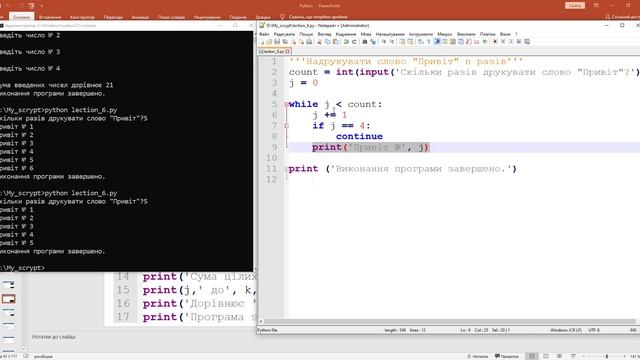Open the Макрос menu in Notepad++
The image size is (640, 360).
tap(444, 34)
